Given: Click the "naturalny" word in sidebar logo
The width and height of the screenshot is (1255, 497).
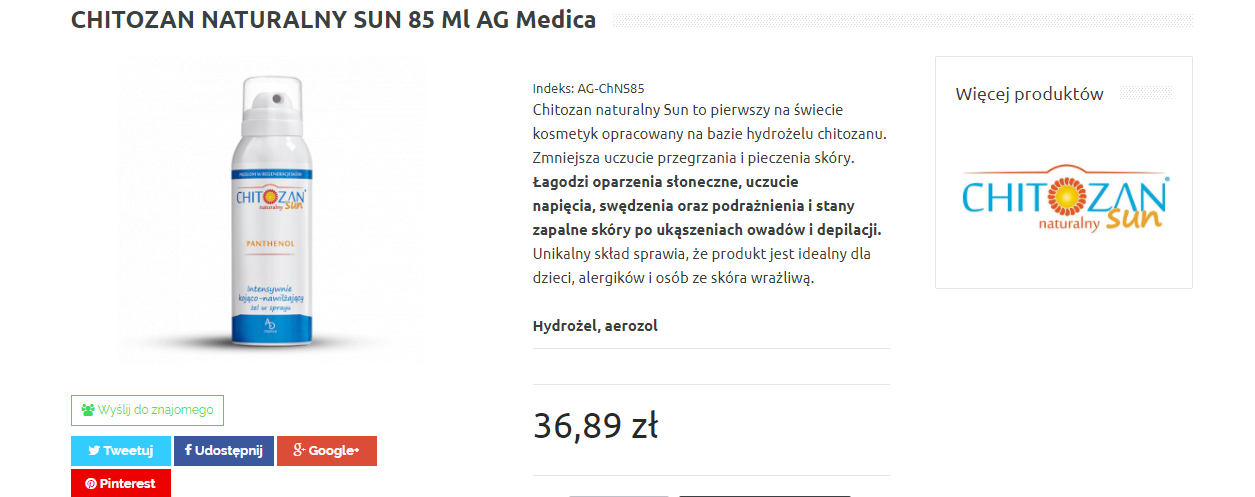Looking at the screenshot, I should pos(1069,224).
